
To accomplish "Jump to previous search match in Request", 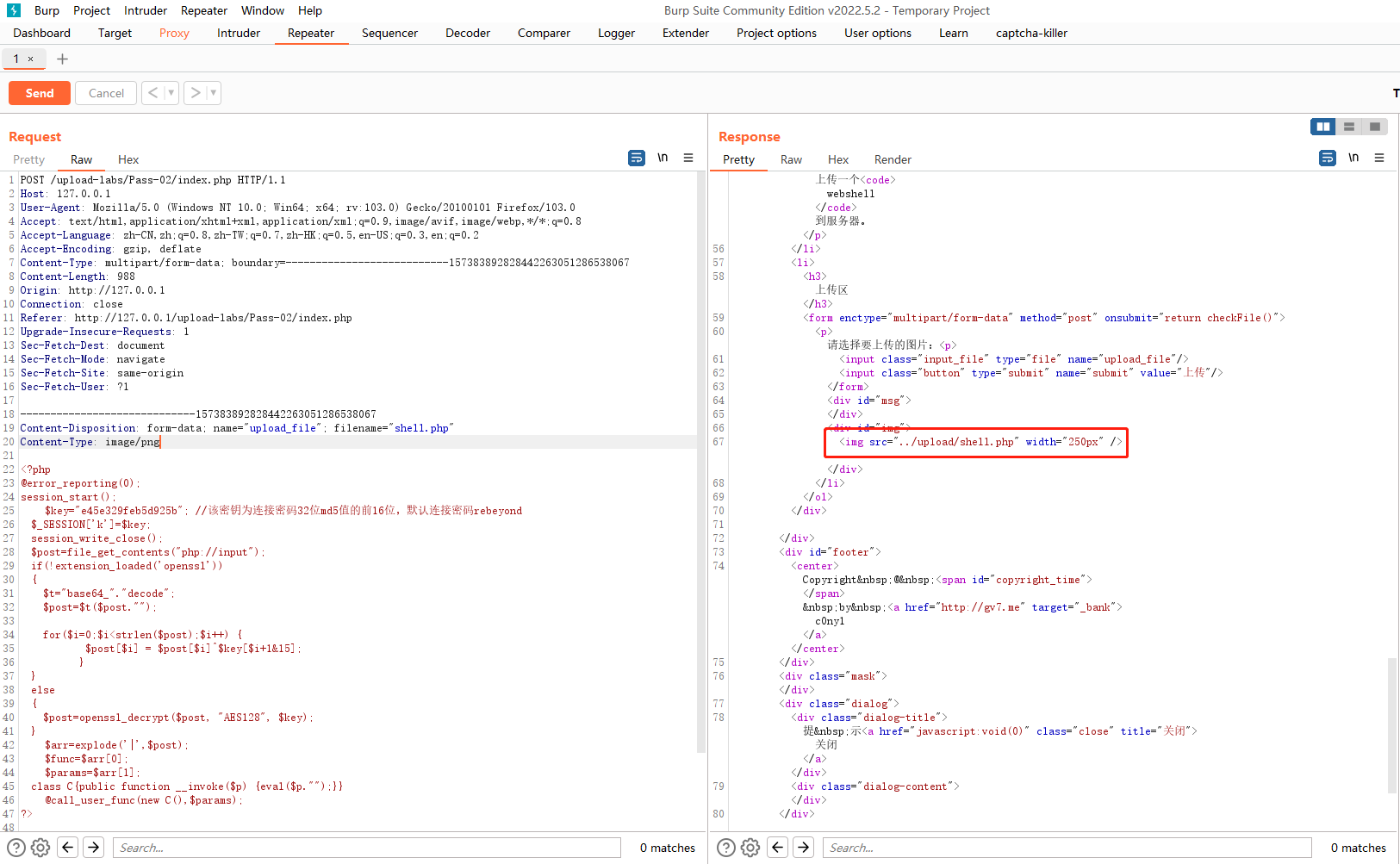I will [68, 848].
